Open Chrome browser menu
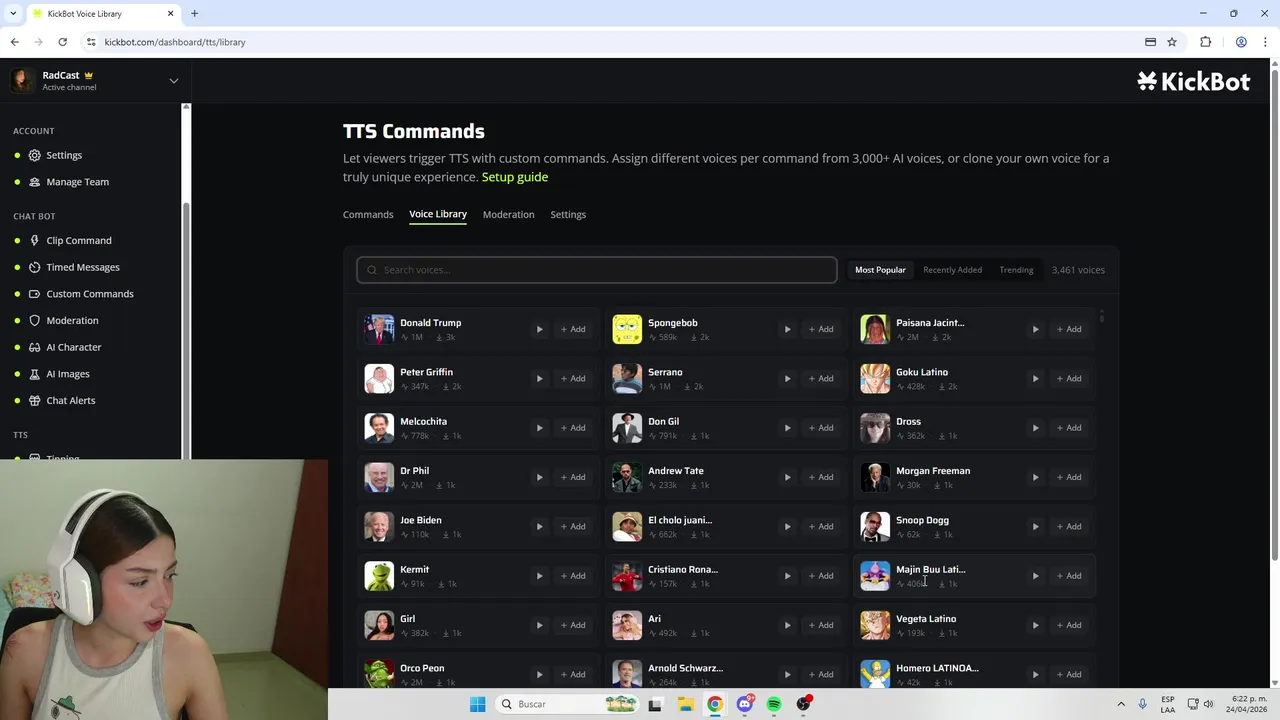 (1266, 42)
